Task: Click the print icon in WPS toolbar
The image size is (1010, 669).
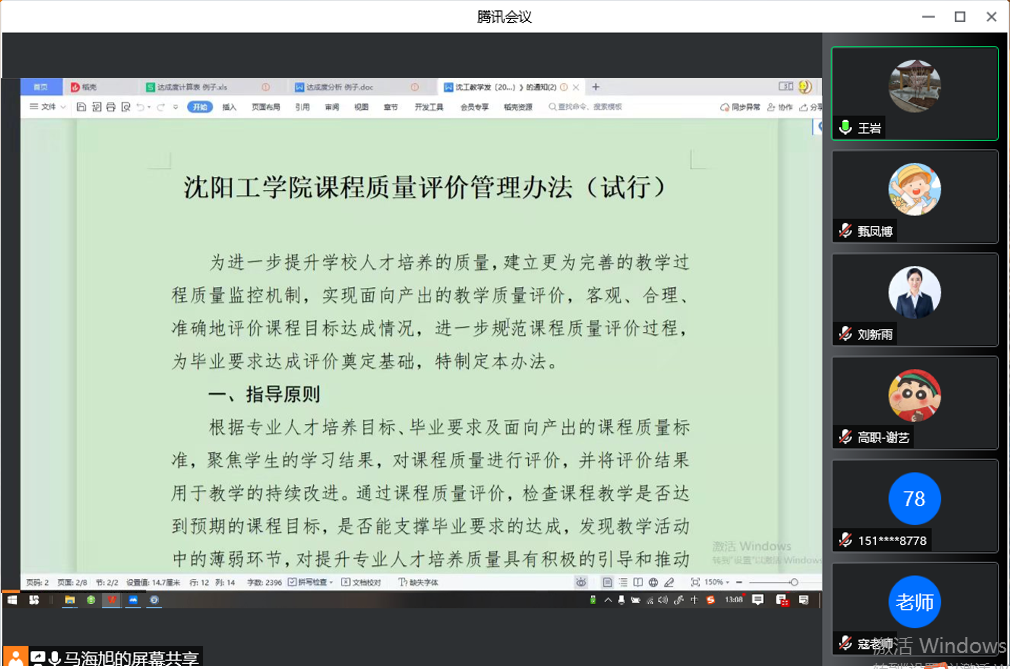Action: coord(111,107)
